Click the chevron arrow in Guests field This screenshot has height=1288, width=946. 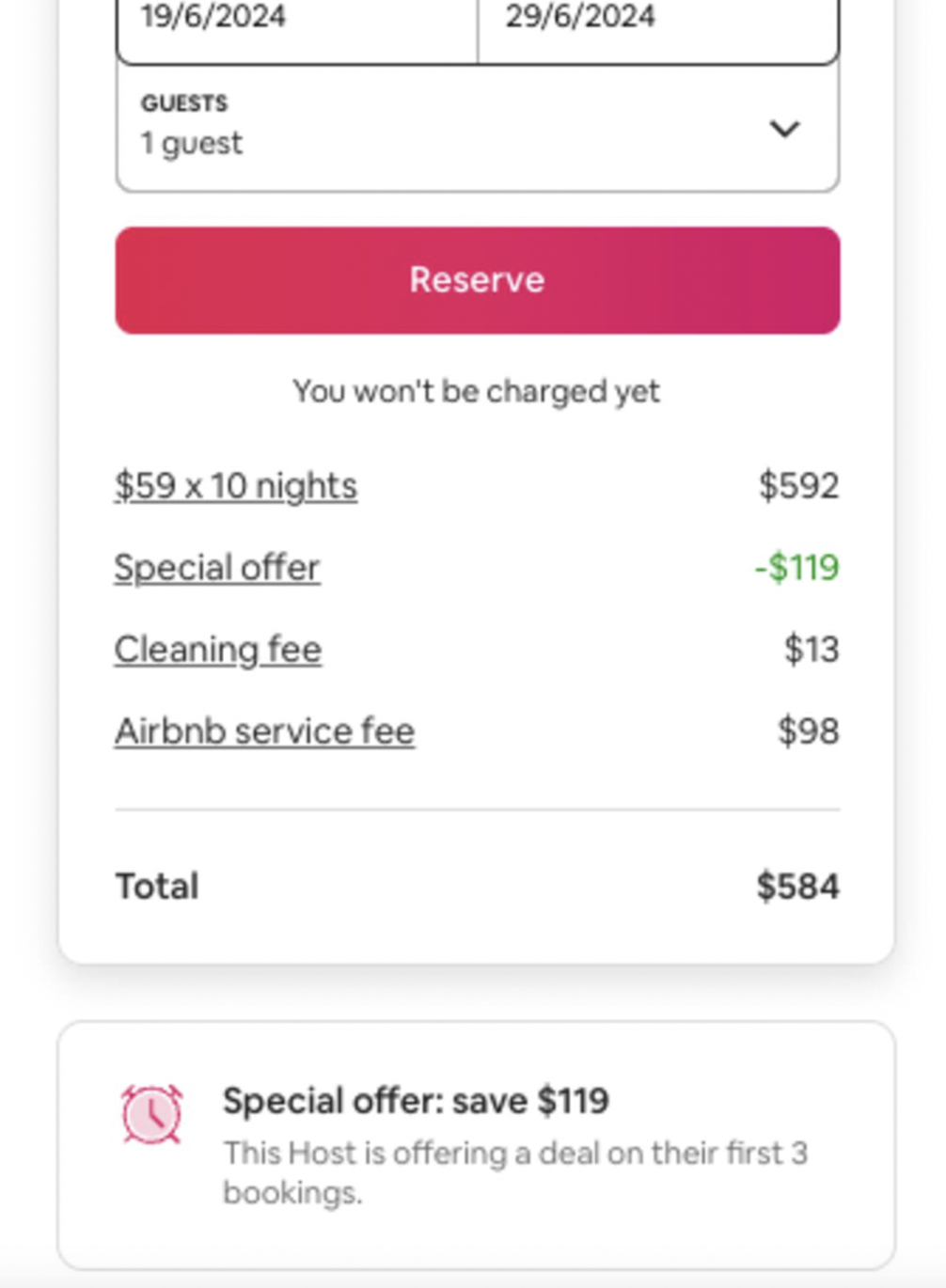coord(784,129)
